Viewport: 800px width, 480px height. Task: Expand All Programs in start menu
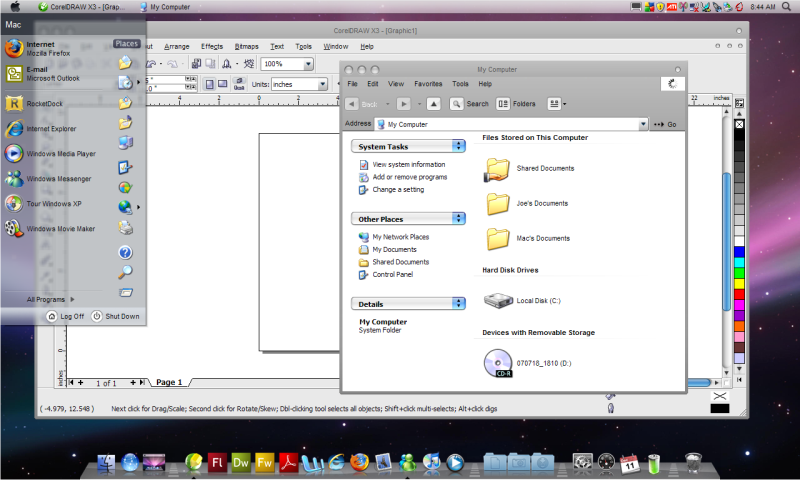coord(51,299)
